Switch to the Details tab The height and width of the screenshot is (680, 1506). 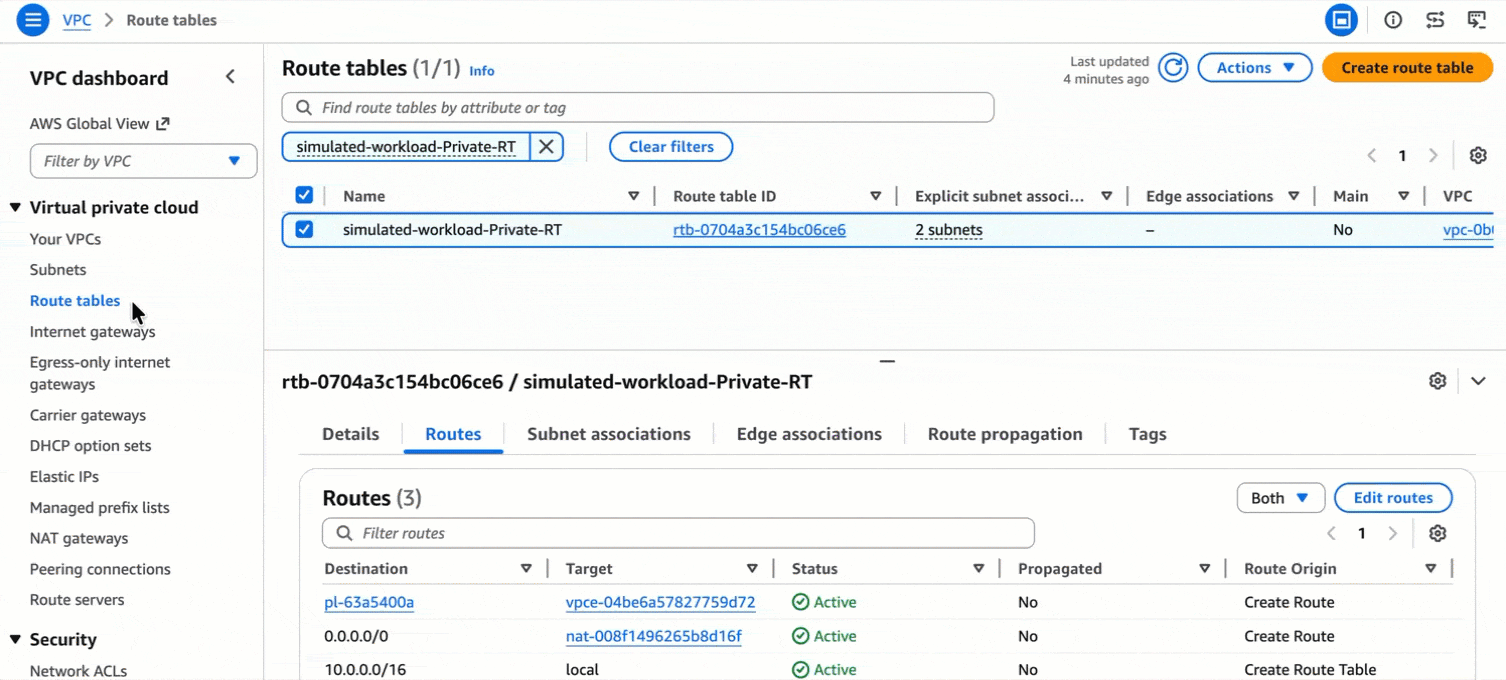click(350, 434)
